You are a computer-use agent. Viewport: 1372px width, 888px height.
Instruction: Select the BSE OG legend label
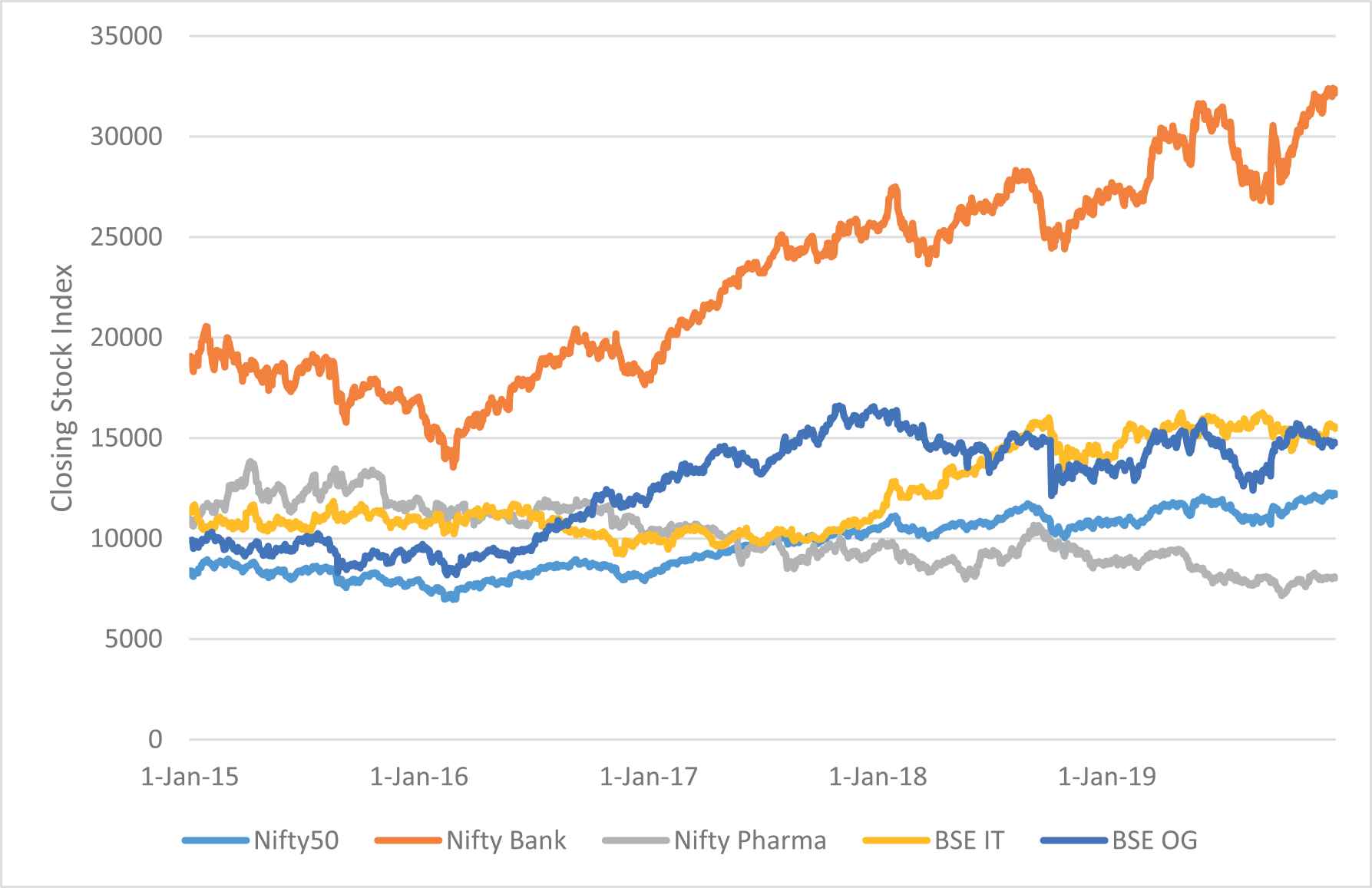tap(1155, 840)
